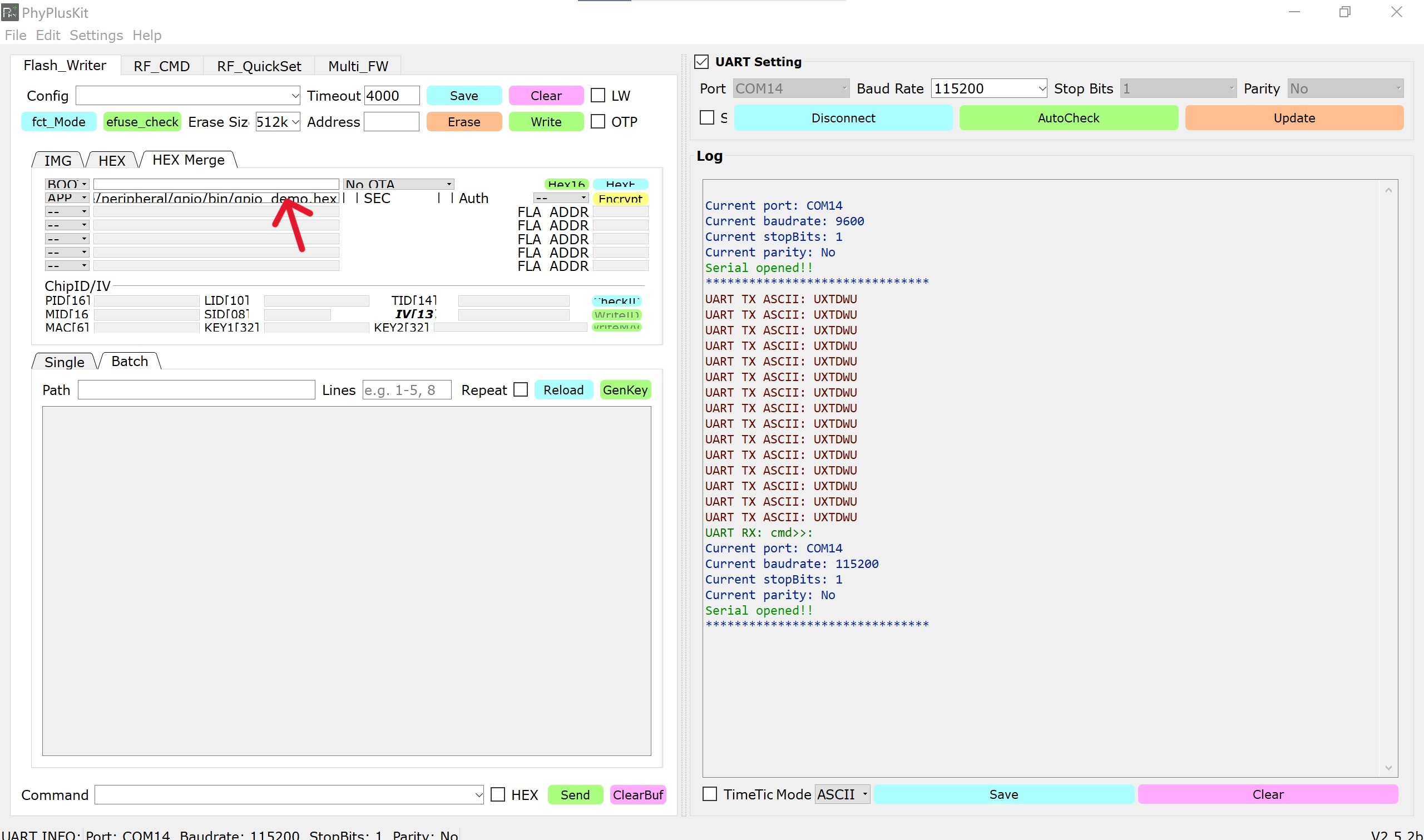This screenshot has height=840, width=1424.
Task: Open the BOOT type dropdown
Action: 67,184
